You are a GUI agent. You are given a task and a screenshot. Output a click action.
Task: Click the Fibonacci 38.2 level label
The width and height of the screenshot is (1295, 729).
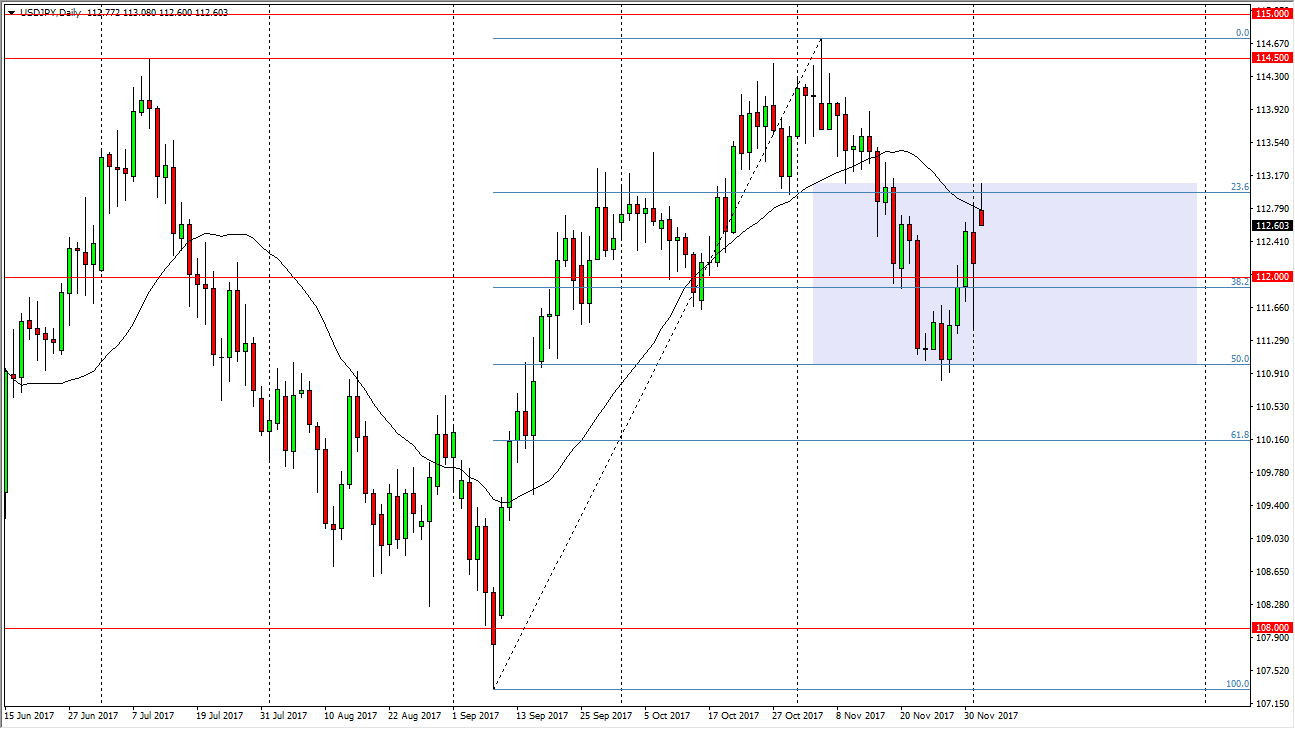(x=1240, y=282)
